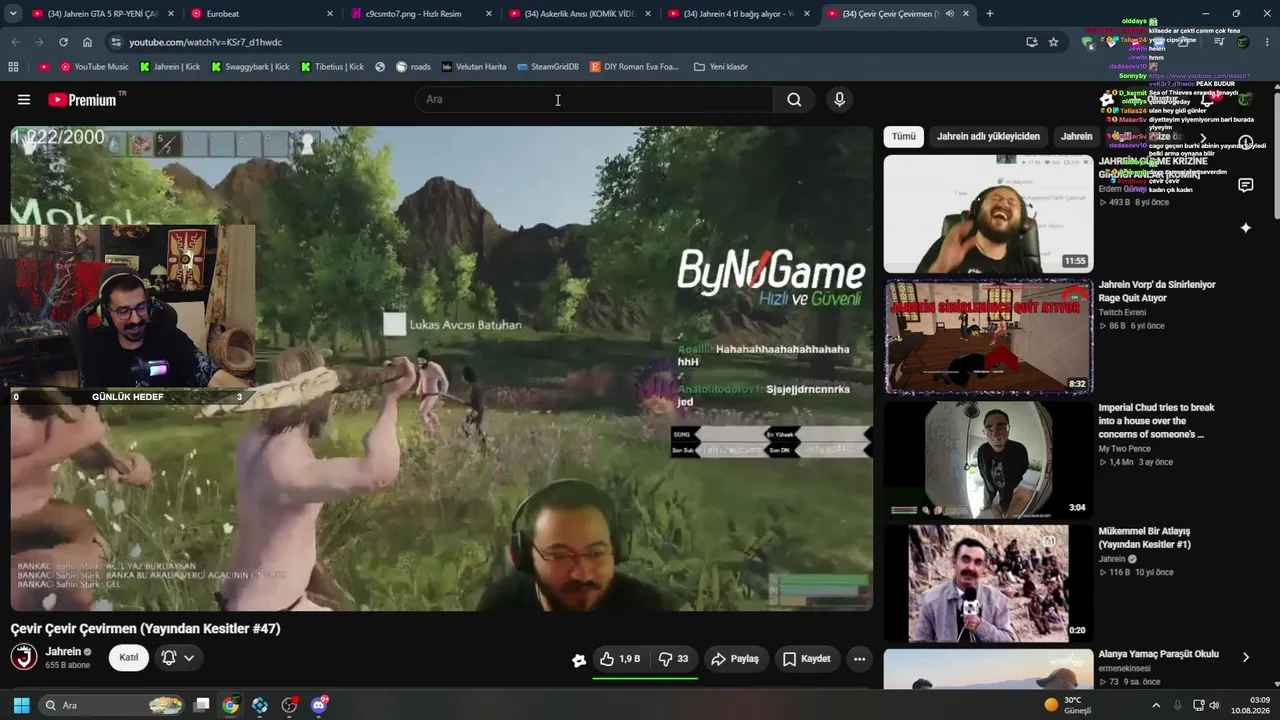Switch to Jahrein 4 tl bağış tab
The image size is (1280, 720).
click(x=739, y=14)
